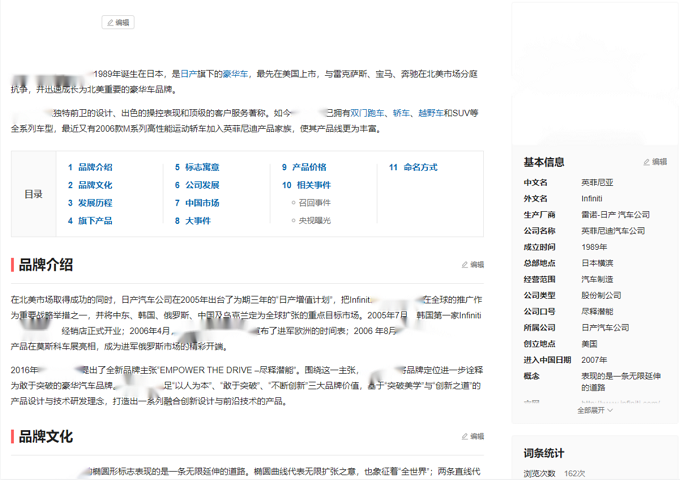Jump to 9 产品价格 in contents
The image size is (680, 480).
[304, 167]
